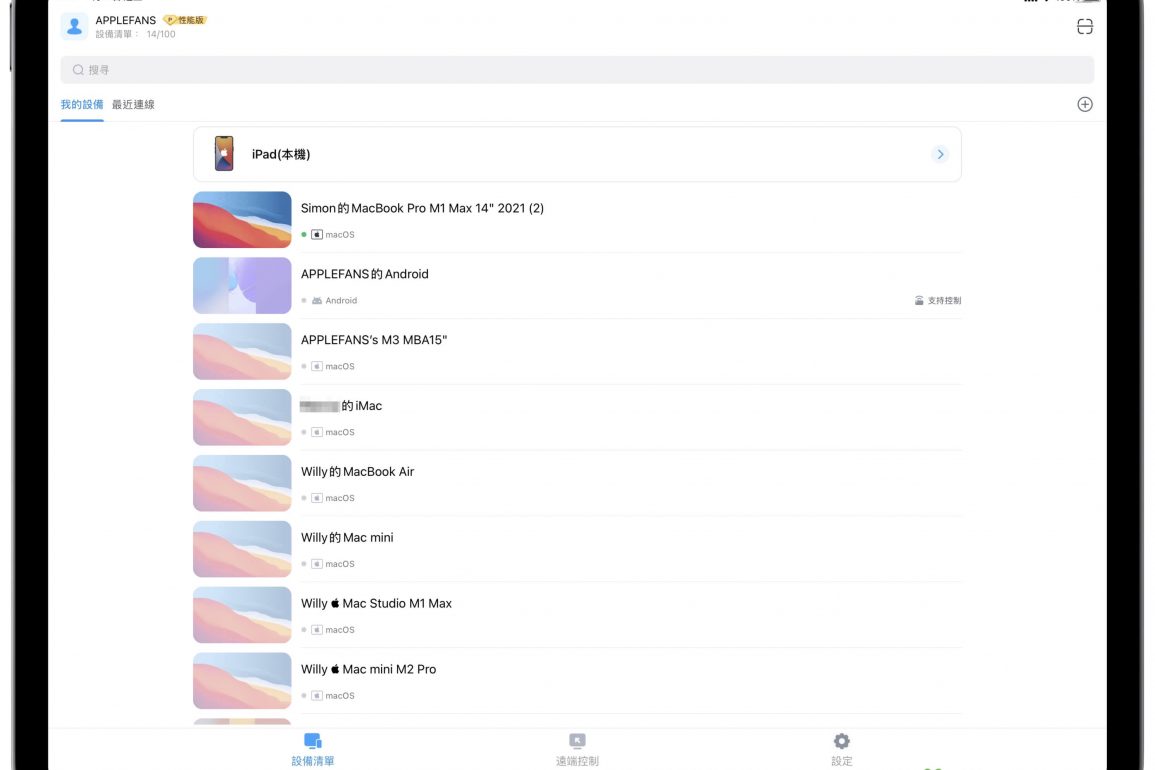Image resolution: width=1155 pixels, height=770 pixels.
Task: Select the Device List icon
Action: click(313, 741)
